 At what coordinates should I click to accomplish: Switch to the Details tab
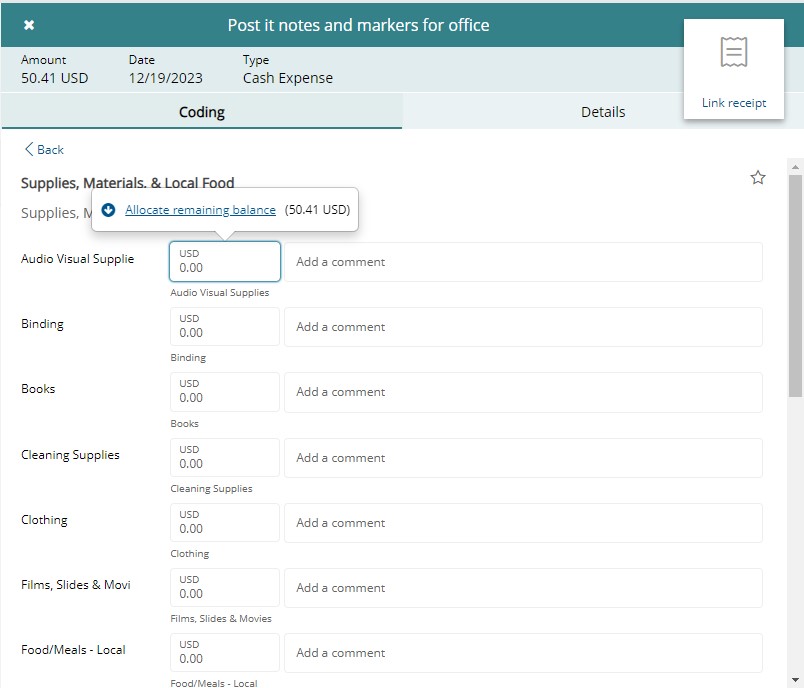(603, 112)
